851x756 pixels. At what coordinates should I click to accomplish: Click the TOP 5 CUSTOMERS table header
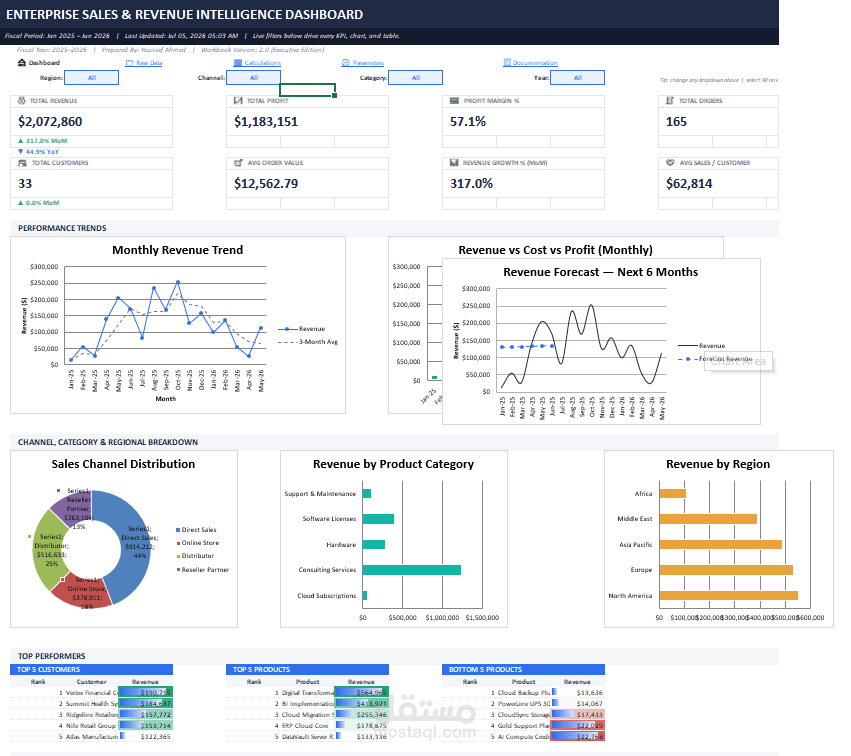[91, 669]
